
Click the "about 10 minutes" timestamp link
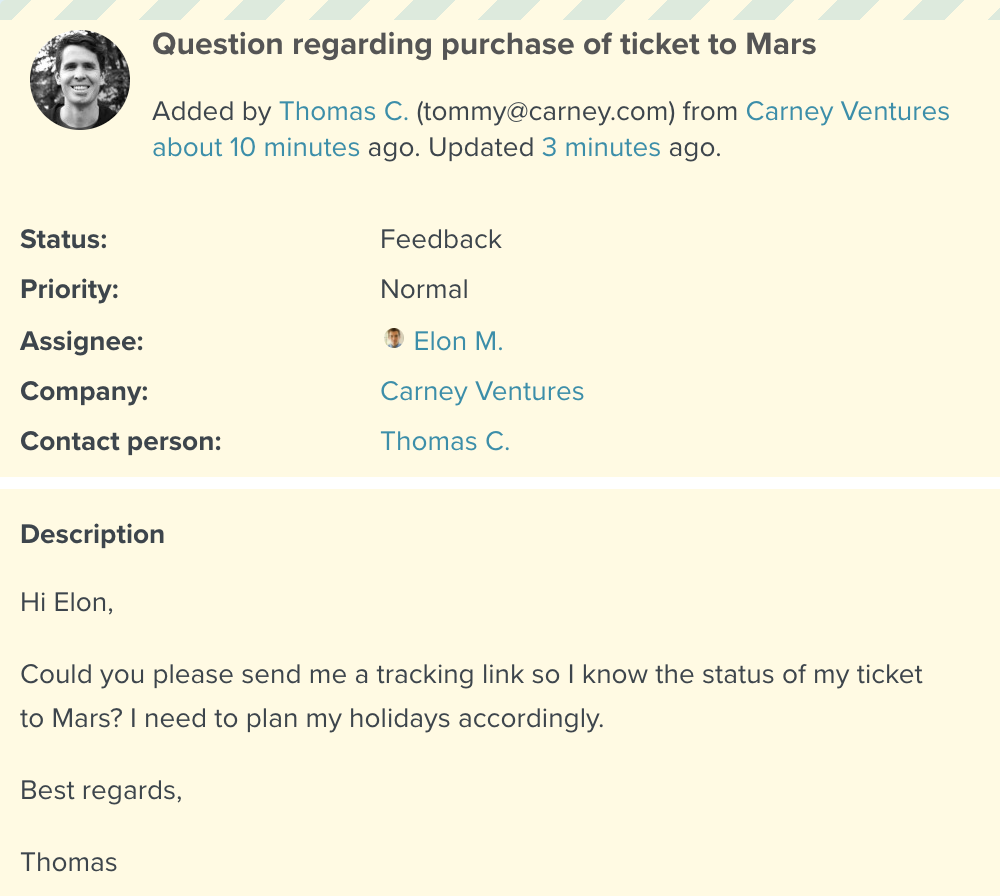(256, 148)
